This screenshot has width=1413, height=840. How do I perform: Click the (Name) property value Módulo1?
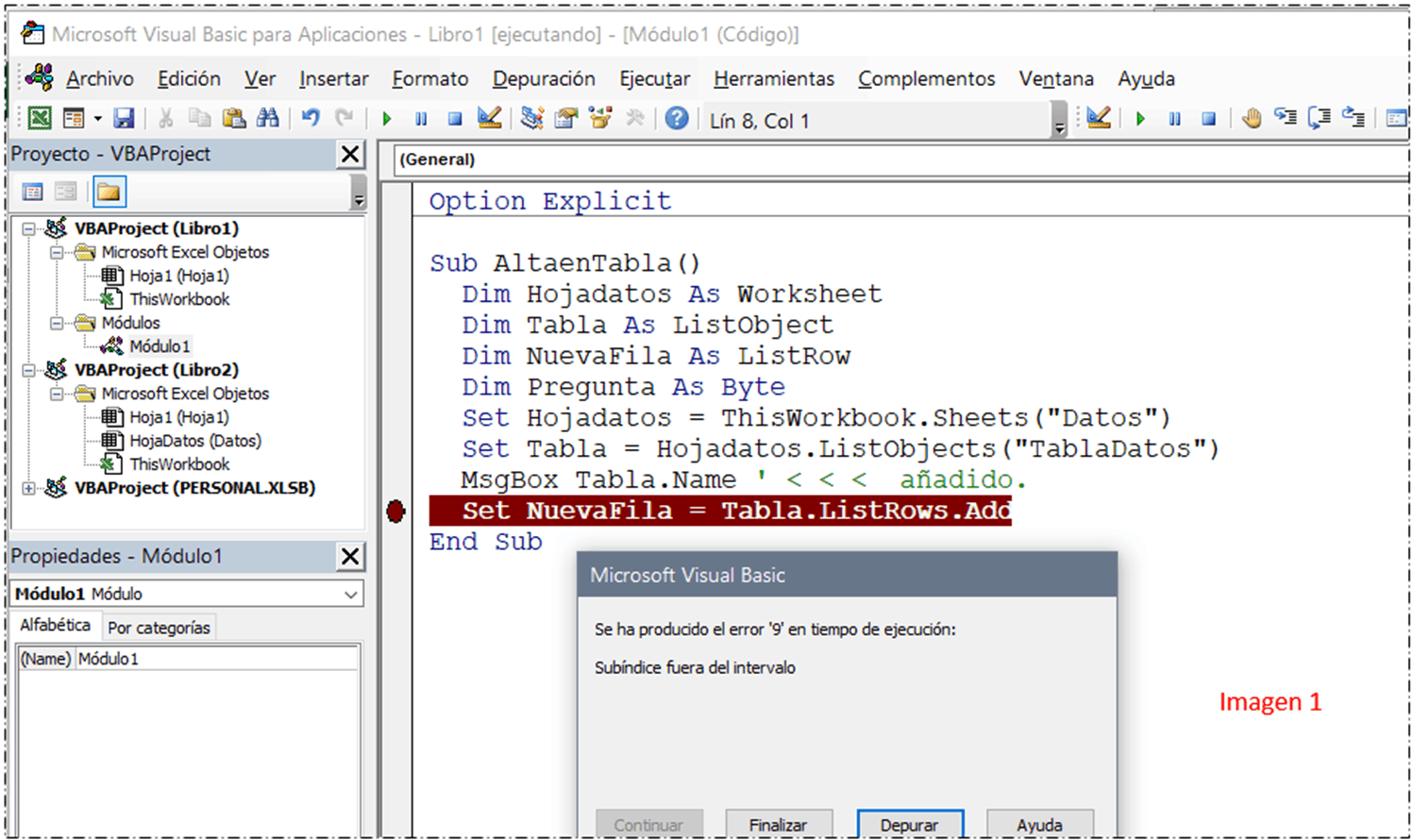point(216,659)
